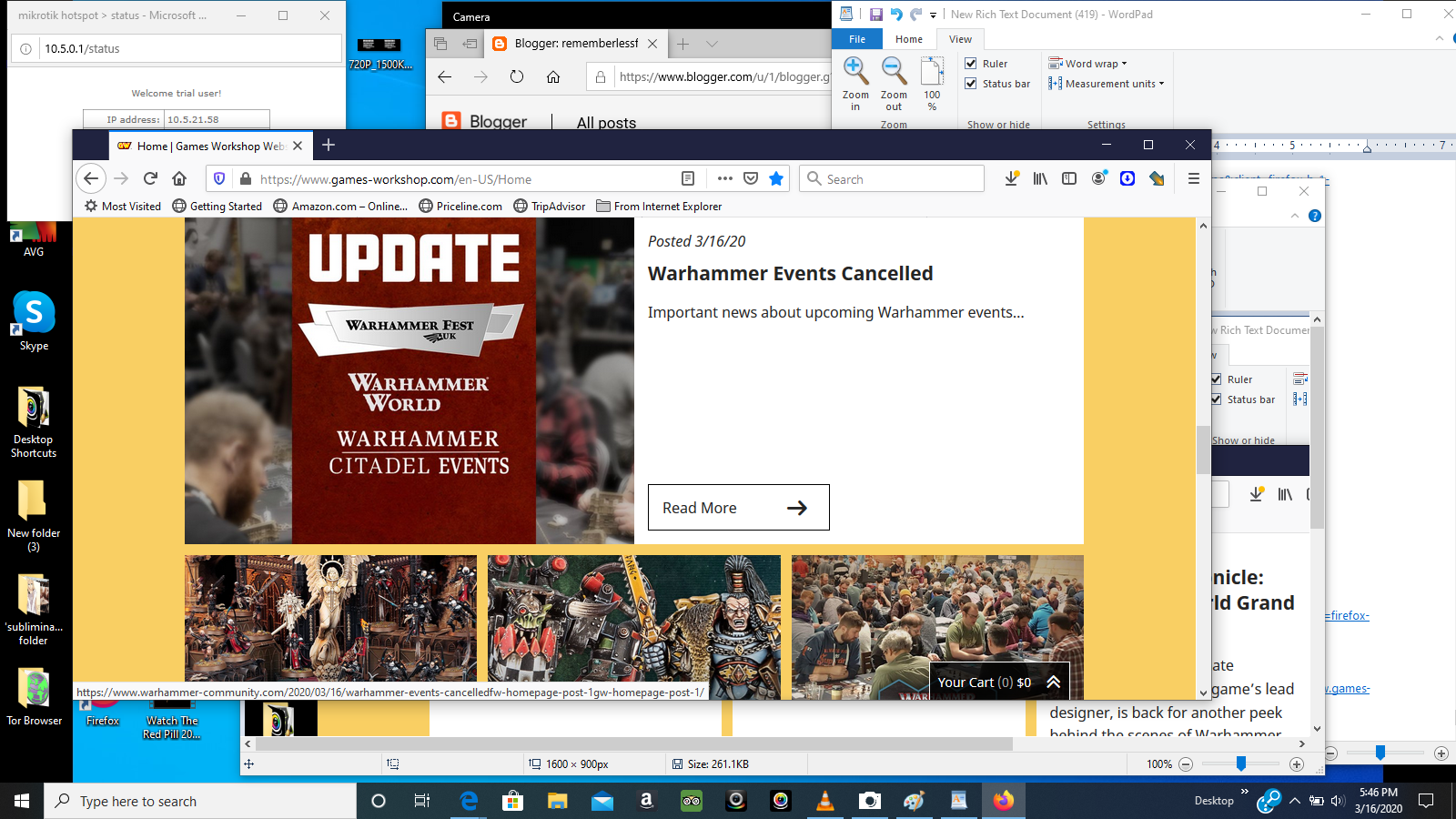
Task: Open the Windows Start menu
Action: pos(22,801)
